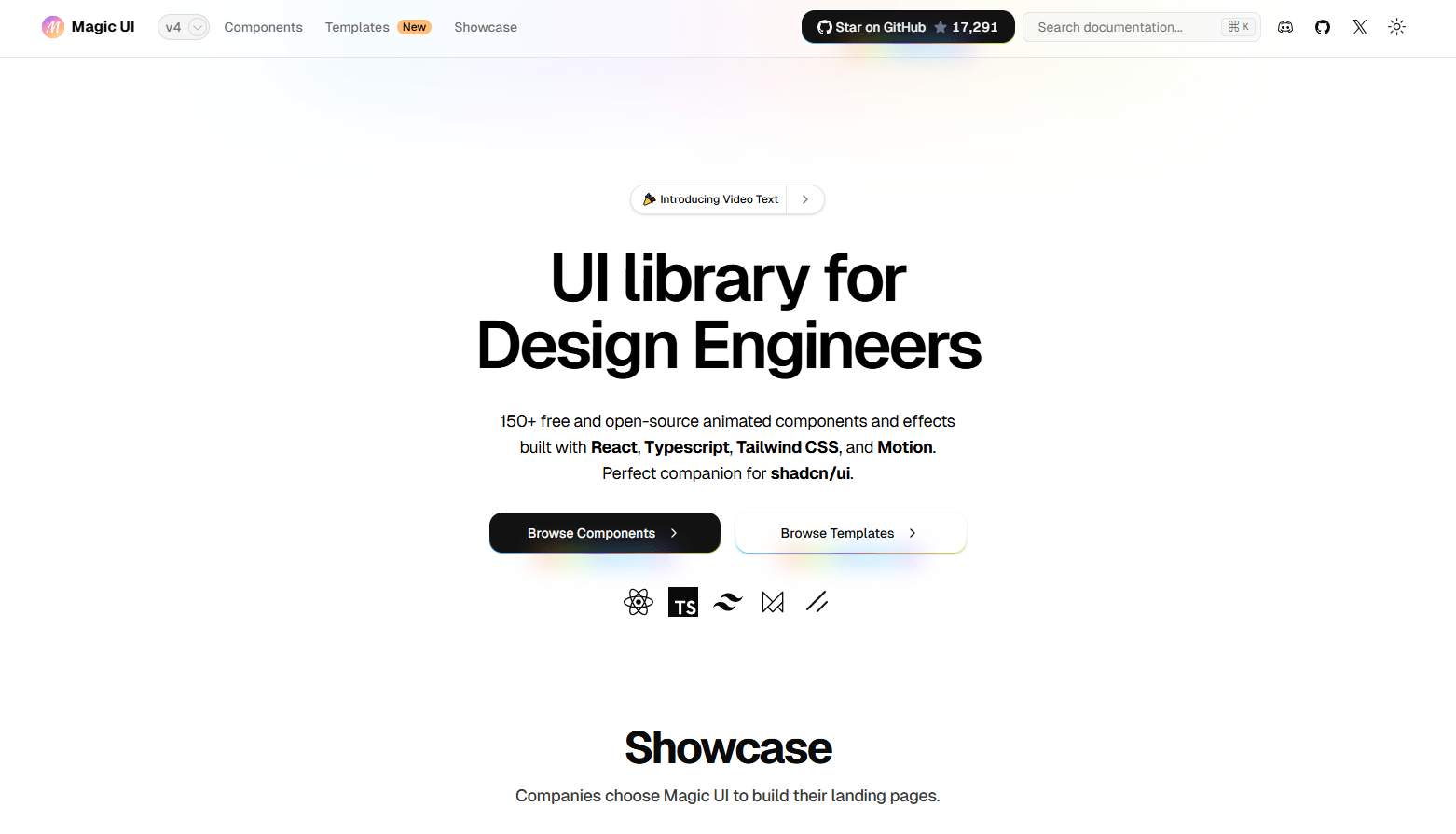
Task: Click the GitHub octocat icon in Star button
Action: 825,27
